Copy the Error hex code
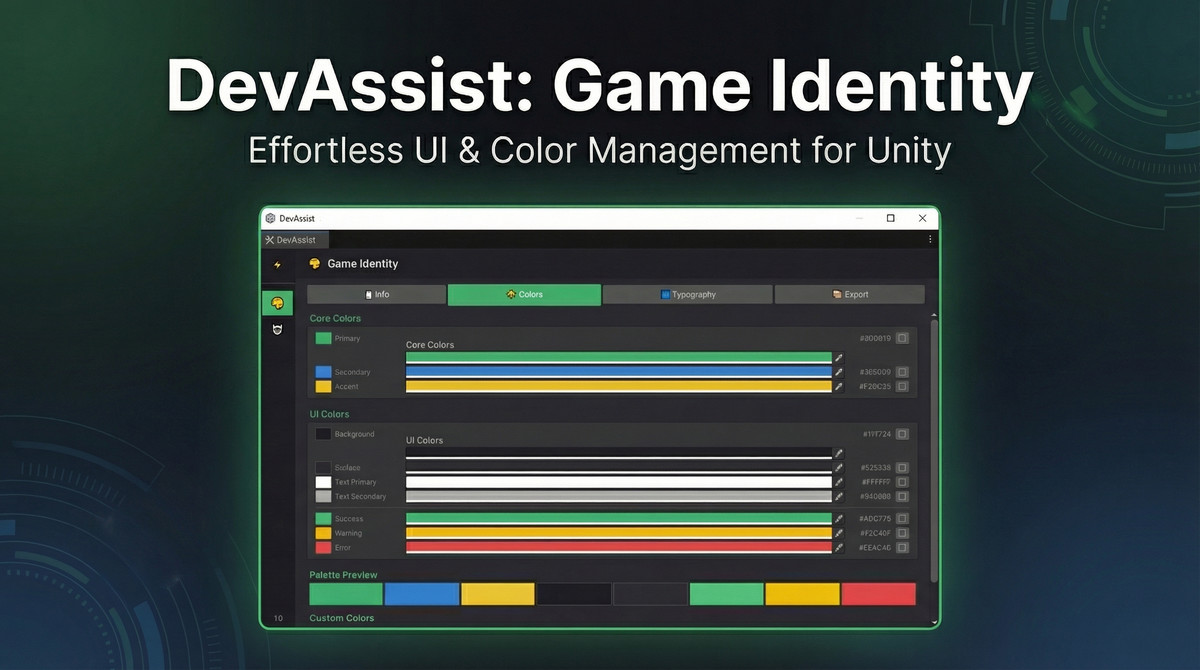Viewport: 1200px width, 670px height. (902, 547)
